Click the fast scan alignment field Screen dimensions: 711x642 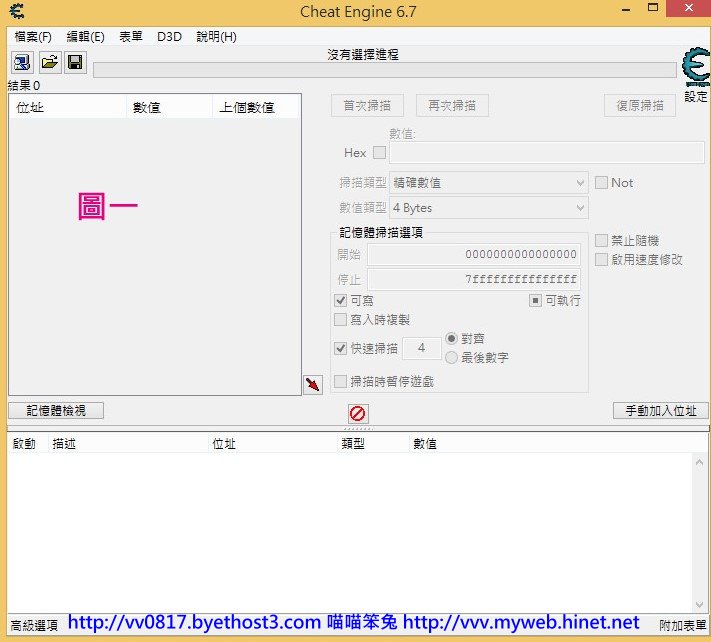pos(421,348)
